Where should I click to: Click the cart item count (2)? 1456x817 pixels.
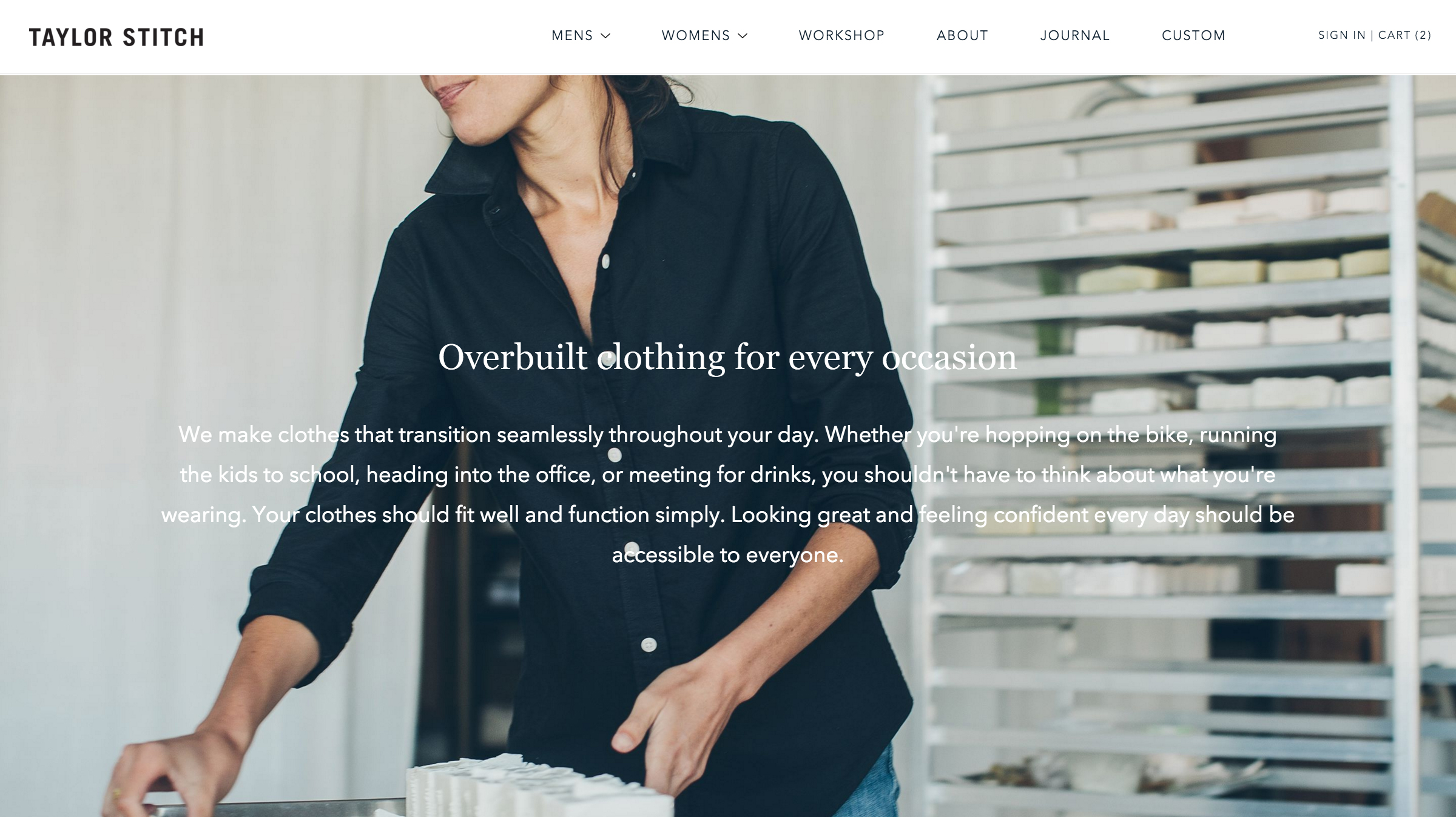tap(1423, 35)
